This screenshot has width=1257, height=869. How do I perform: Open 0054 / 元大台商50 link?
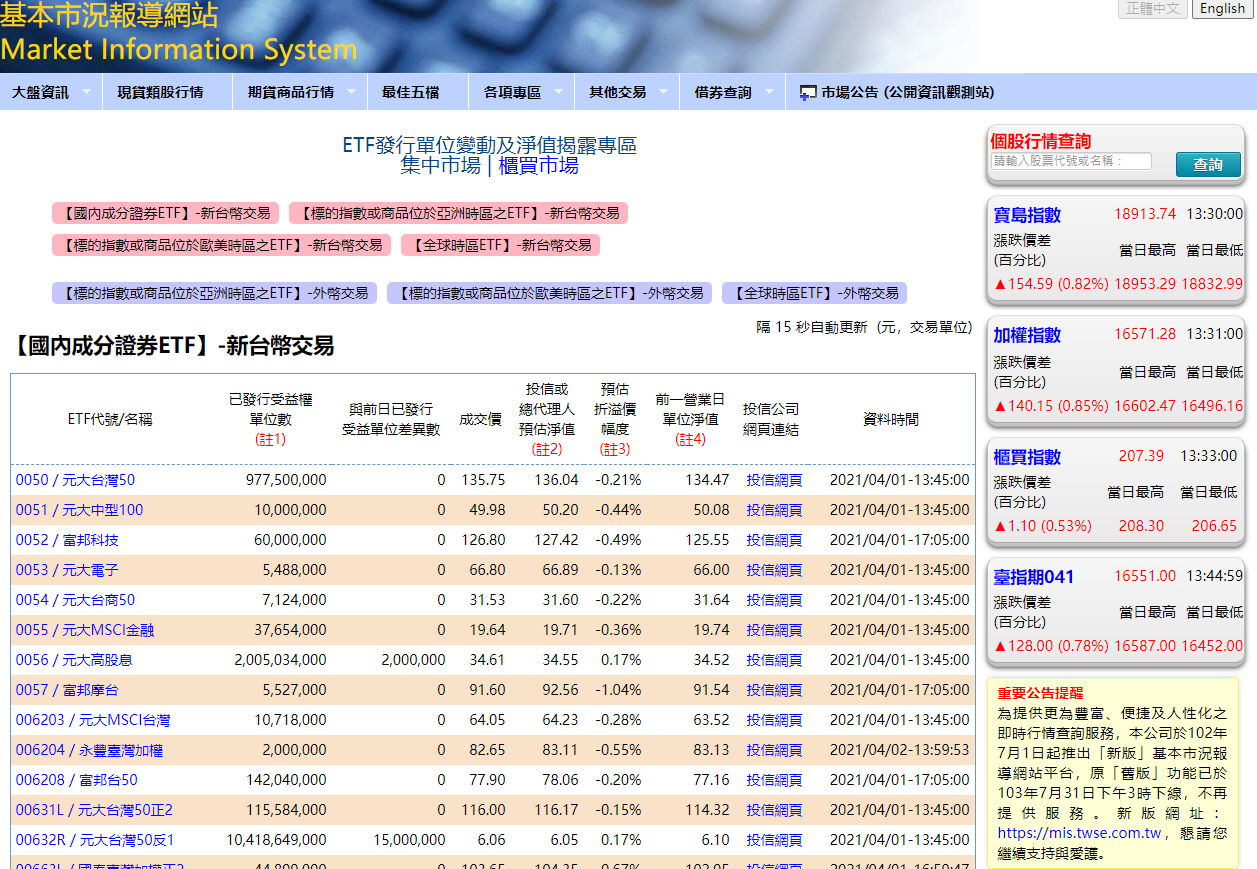click(75, 600)
